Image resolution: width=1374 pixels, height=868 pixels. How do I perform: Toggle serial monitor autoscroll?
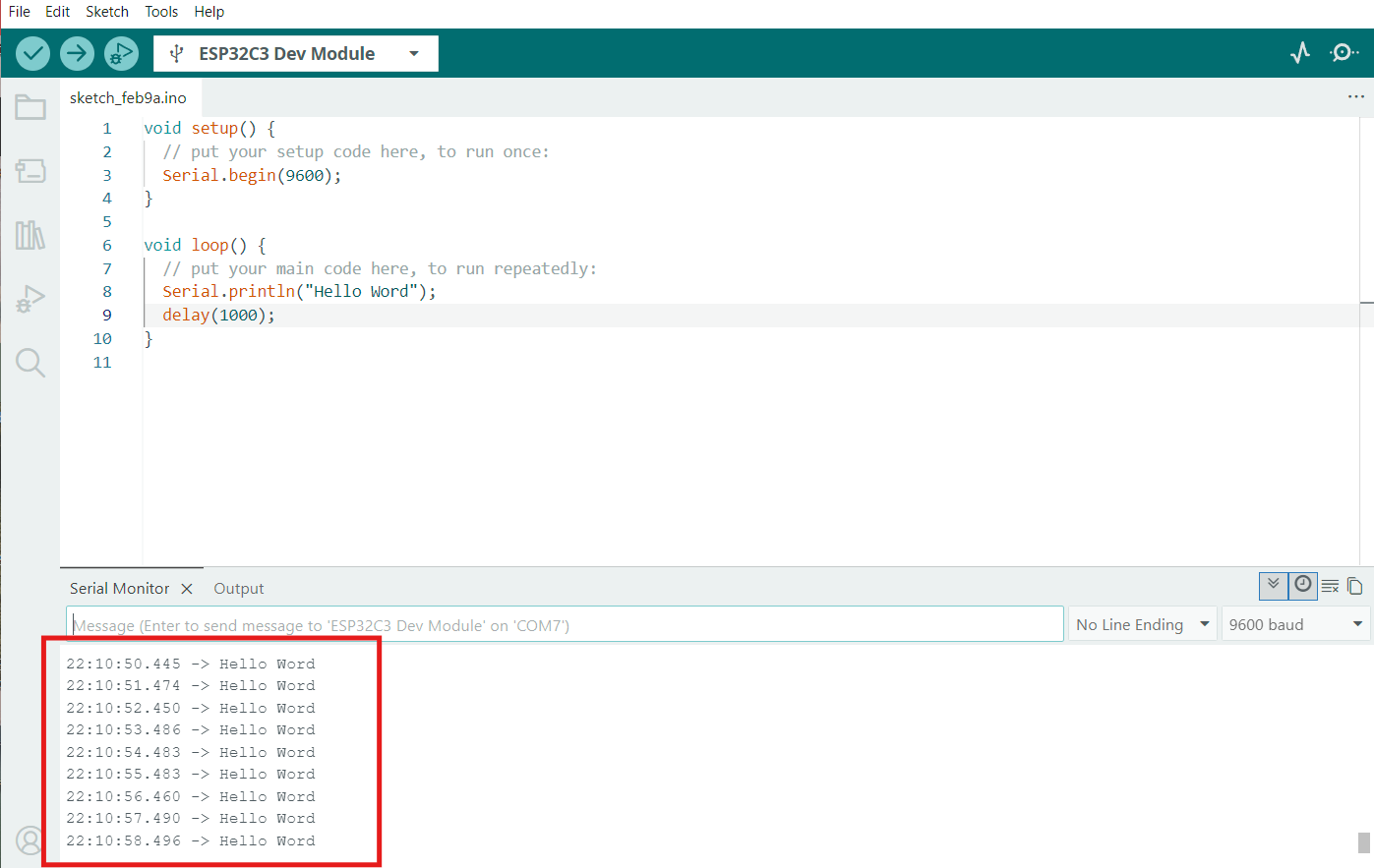click(x=1273, y=585)
